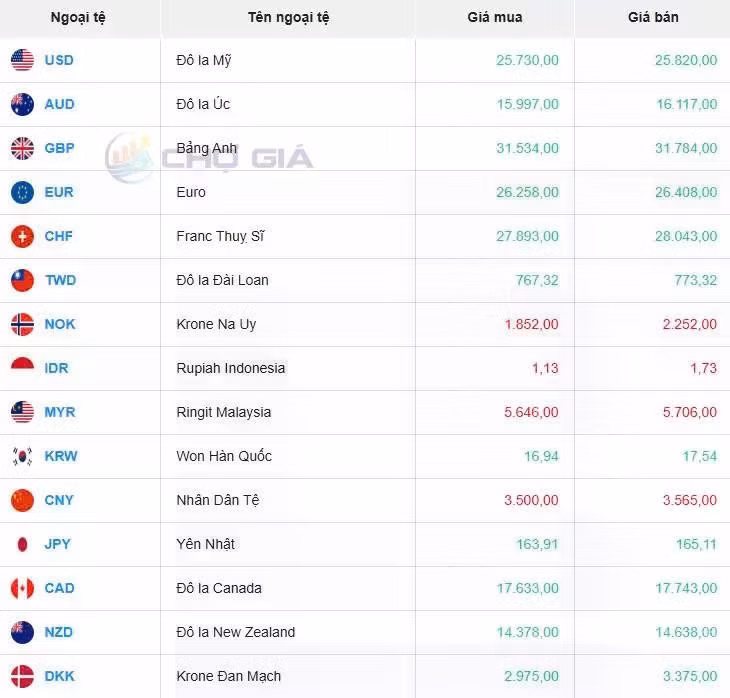This screenshot has height=698, width=730.
Task: Click the UK flag icon beside GBP
Action: pyautogui.click(x=22, y=148)
